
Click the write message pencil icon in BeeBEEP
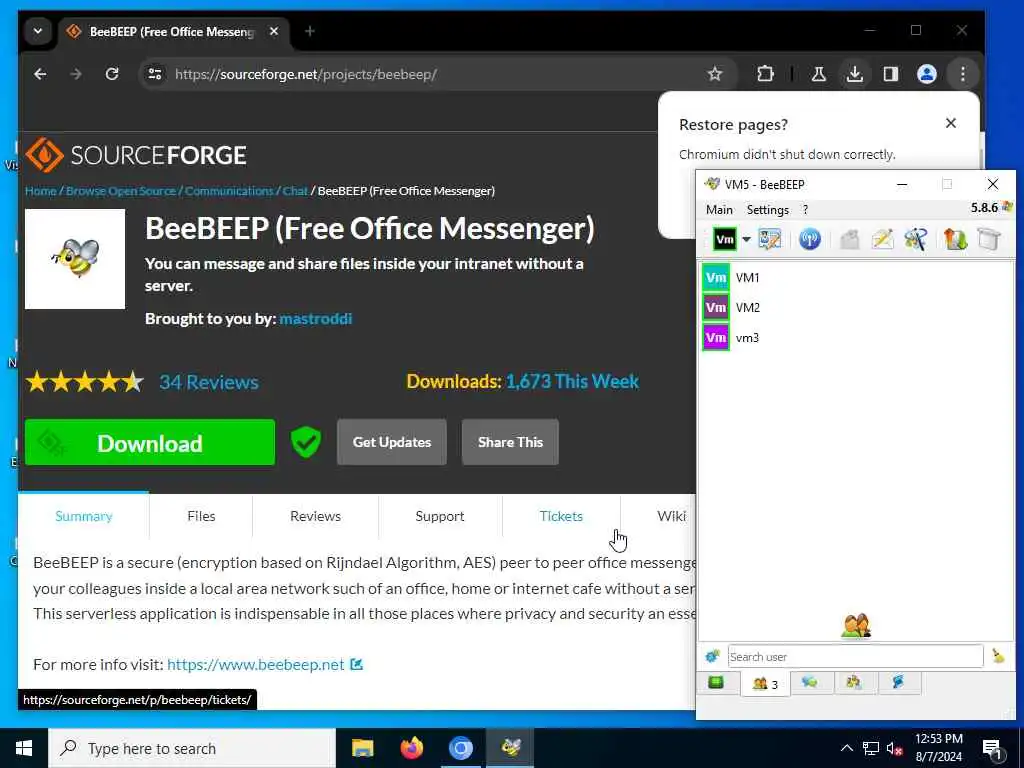pos(882,239)
